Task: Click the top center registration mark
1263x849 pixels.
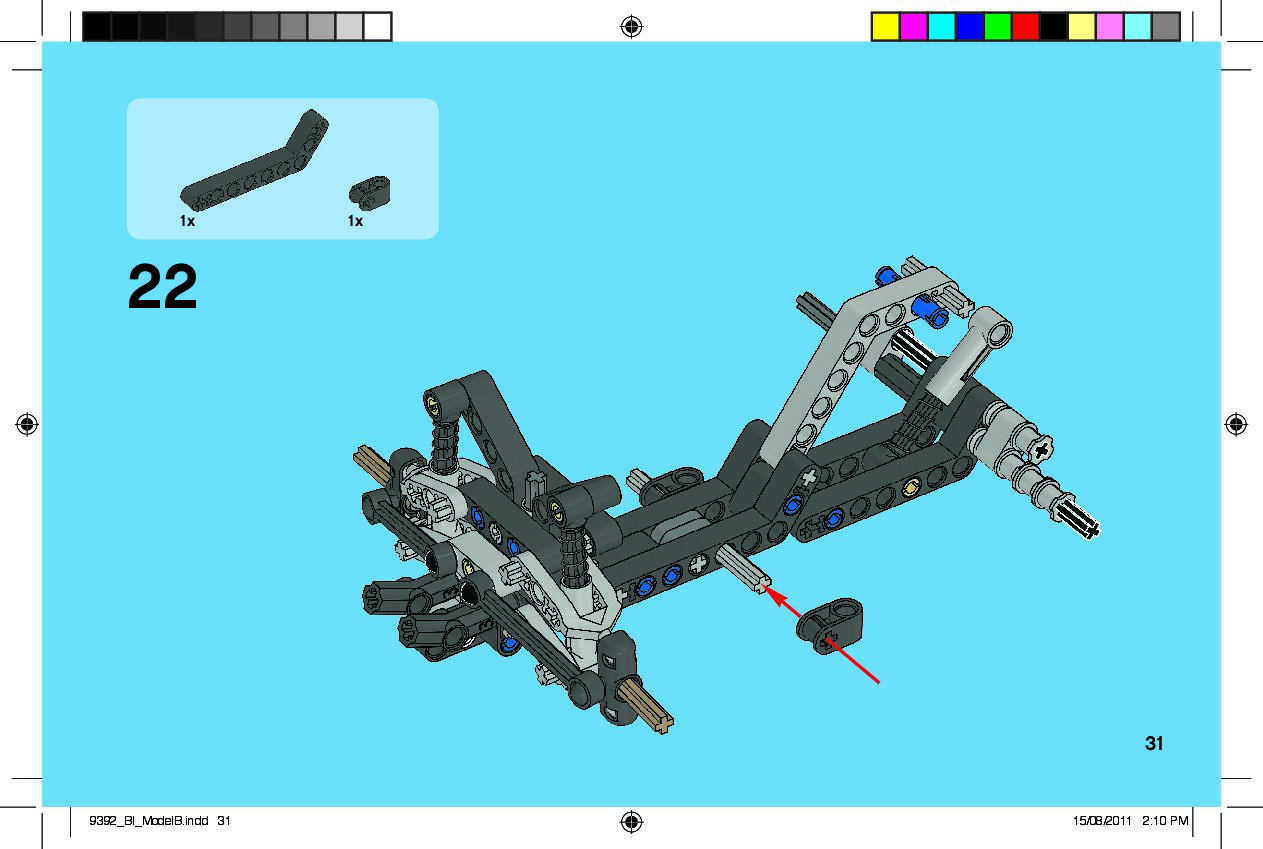Action: pos(630,27)
